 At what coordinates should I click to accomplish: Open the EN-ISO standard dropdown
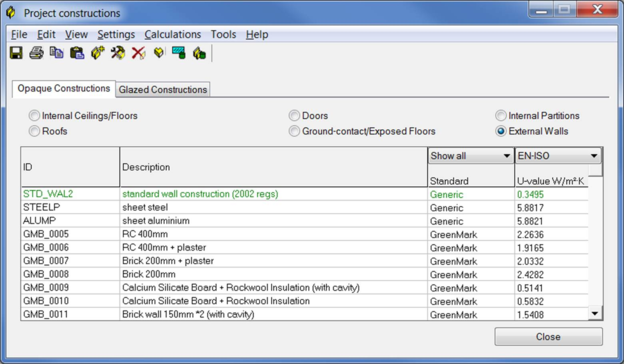click(x=558, y=156)
